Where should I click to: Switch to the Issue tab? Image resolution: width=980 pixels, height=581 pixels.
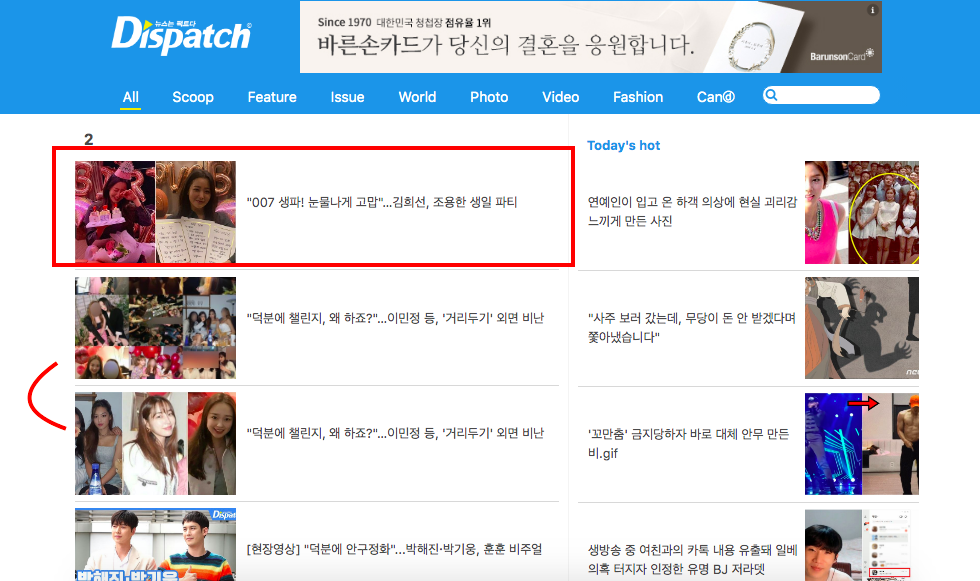[x=348, y=97]
